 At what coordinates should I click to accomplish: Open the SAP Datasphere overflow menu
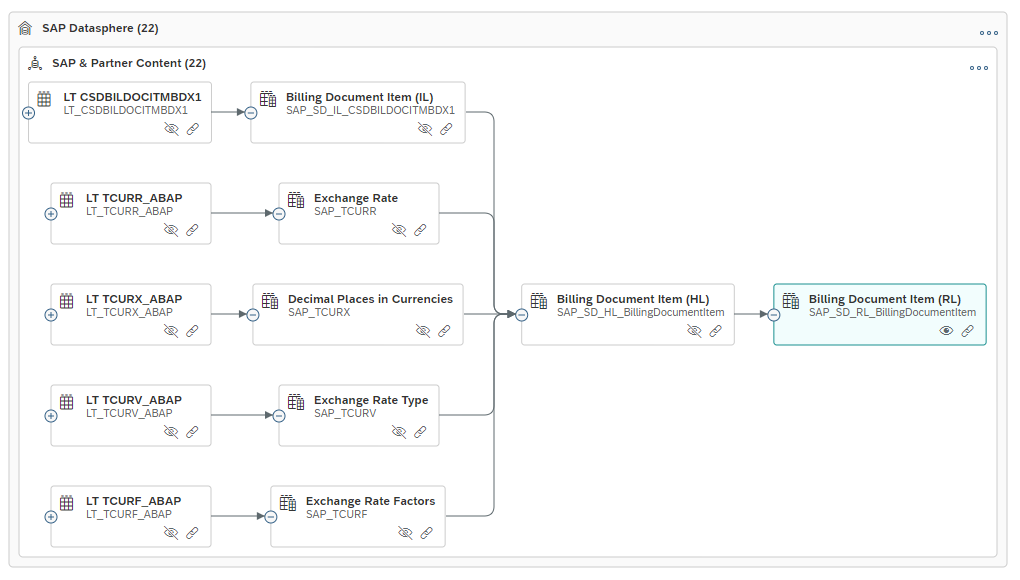[988, 32]
